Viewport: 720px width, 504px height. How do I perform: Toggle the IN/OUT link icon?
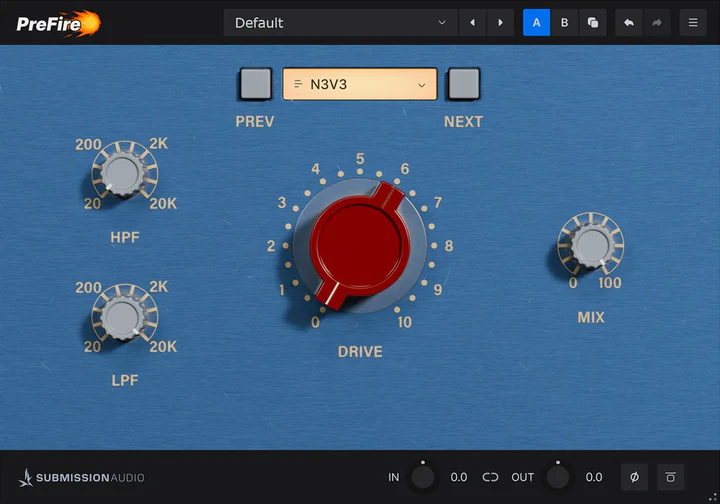pyautogui.click(x=490, y=477)
